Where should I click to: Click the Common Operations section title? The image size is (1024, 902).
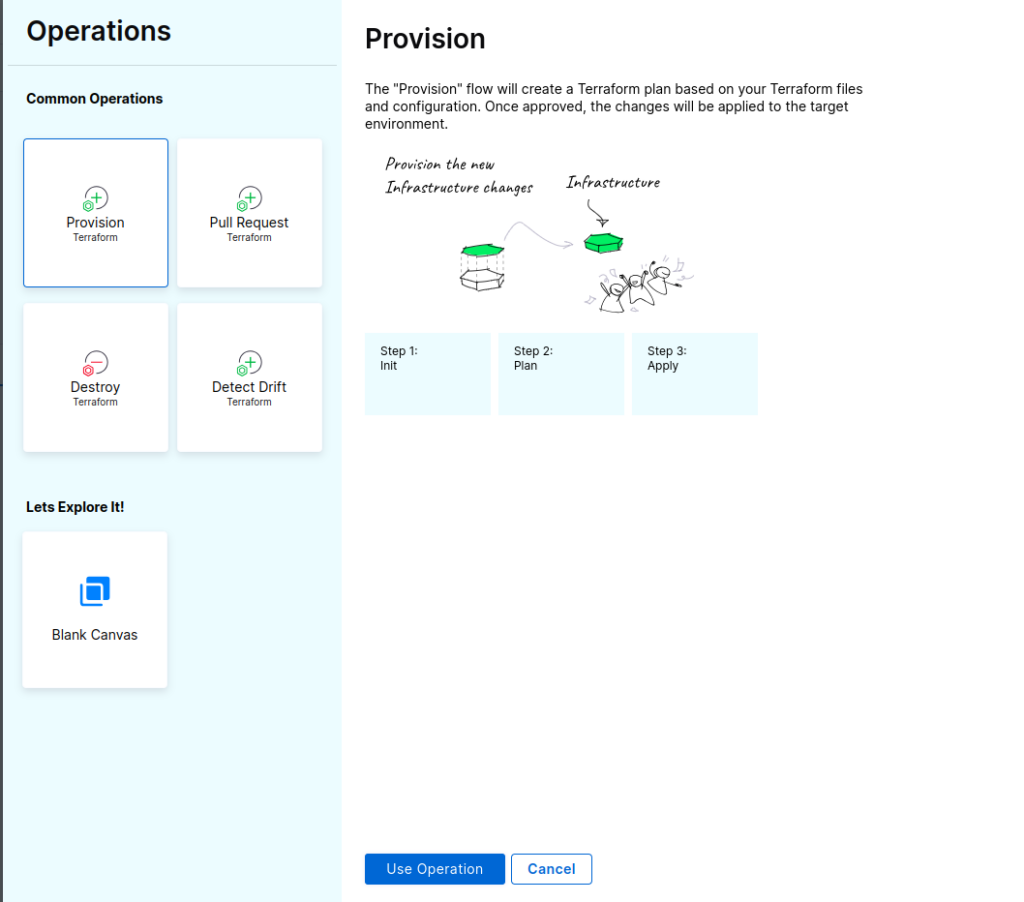94,99
